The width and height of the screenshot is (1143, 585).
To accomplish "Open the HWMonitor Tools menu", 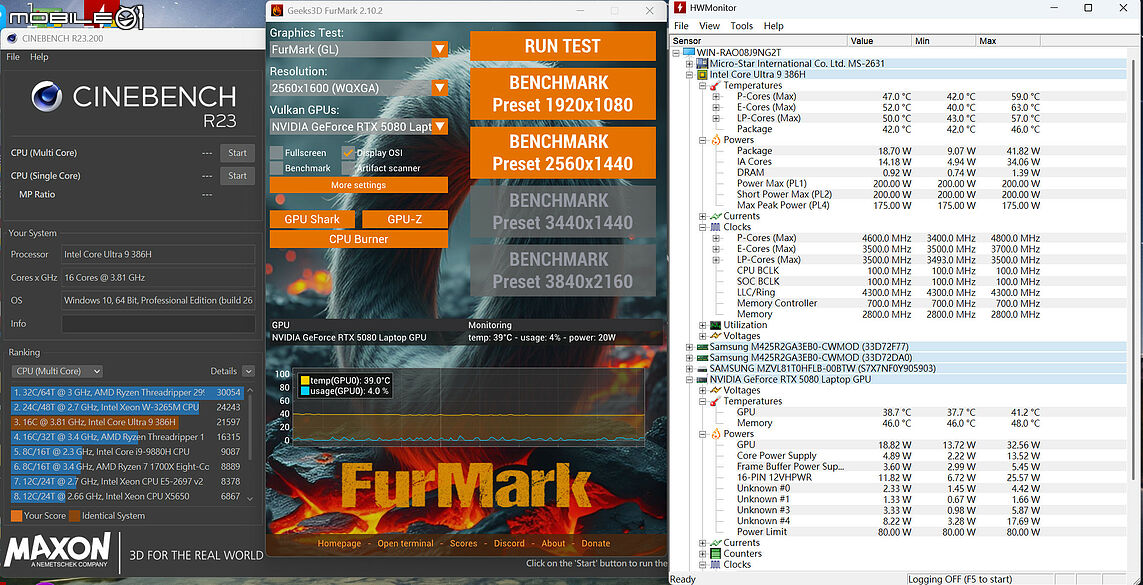I will point(741,25).
